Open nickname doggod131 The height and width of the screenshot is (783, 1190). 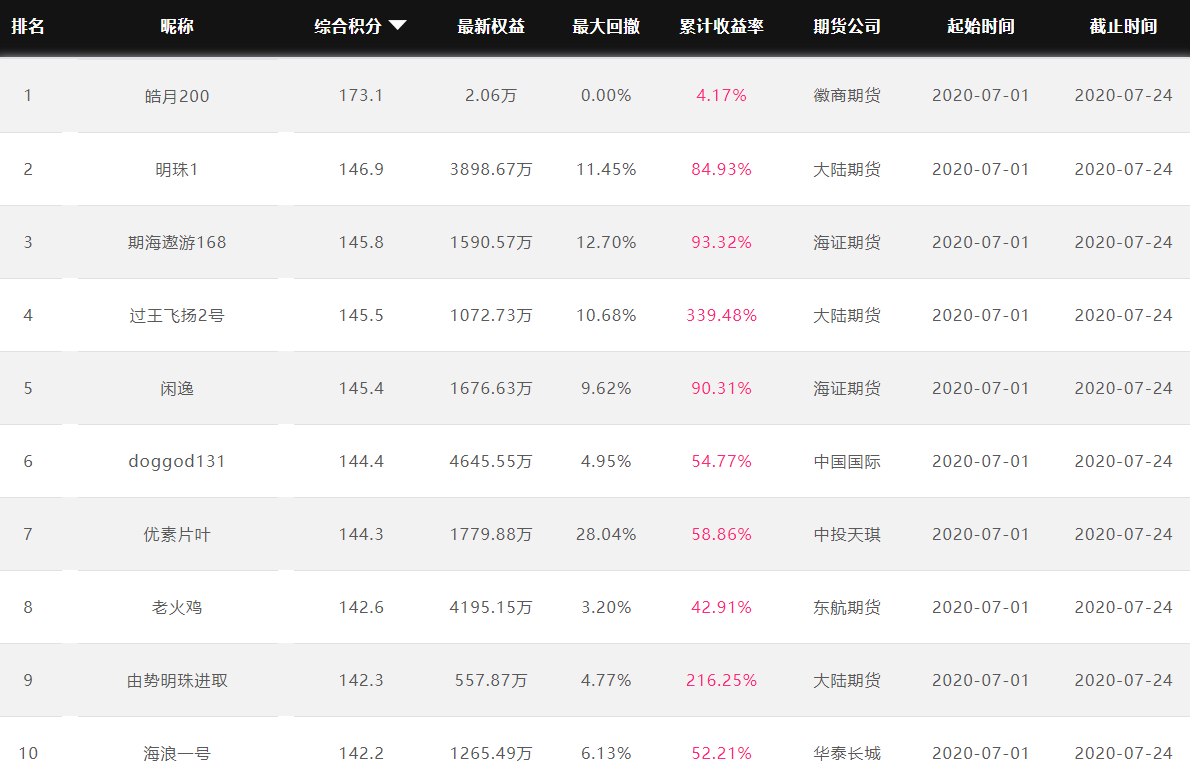point(177,461)
